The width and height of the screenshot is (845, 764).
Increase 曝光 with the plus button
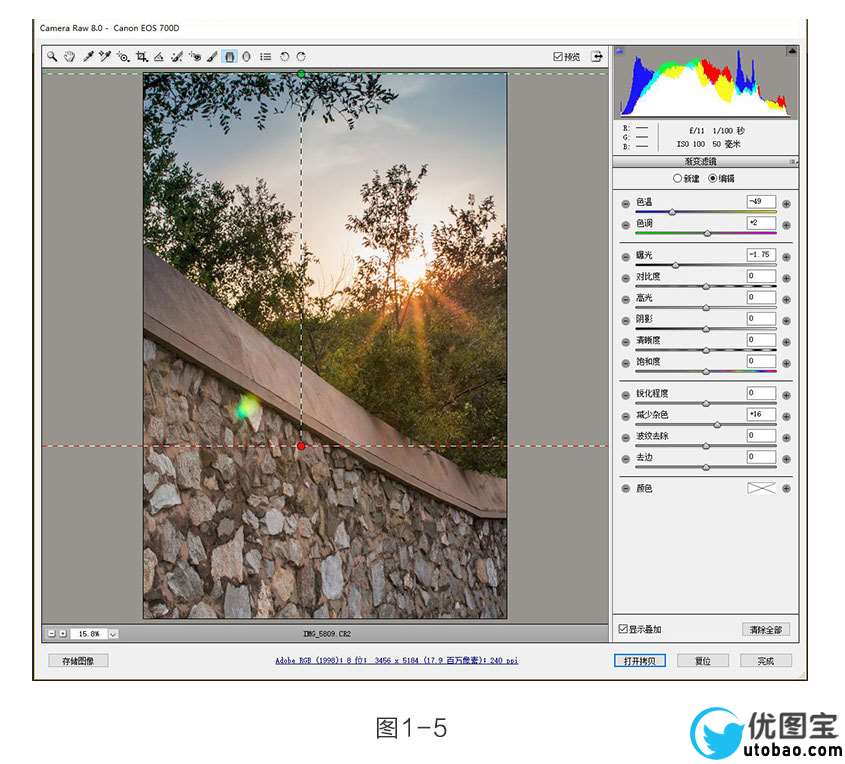[x=786, y=257]
